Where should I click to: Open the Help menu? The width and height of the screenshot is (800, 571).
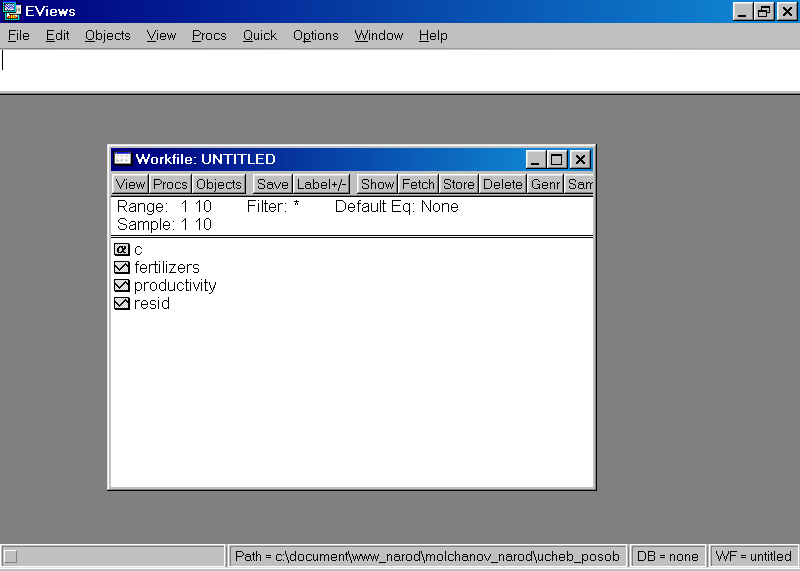433,35
